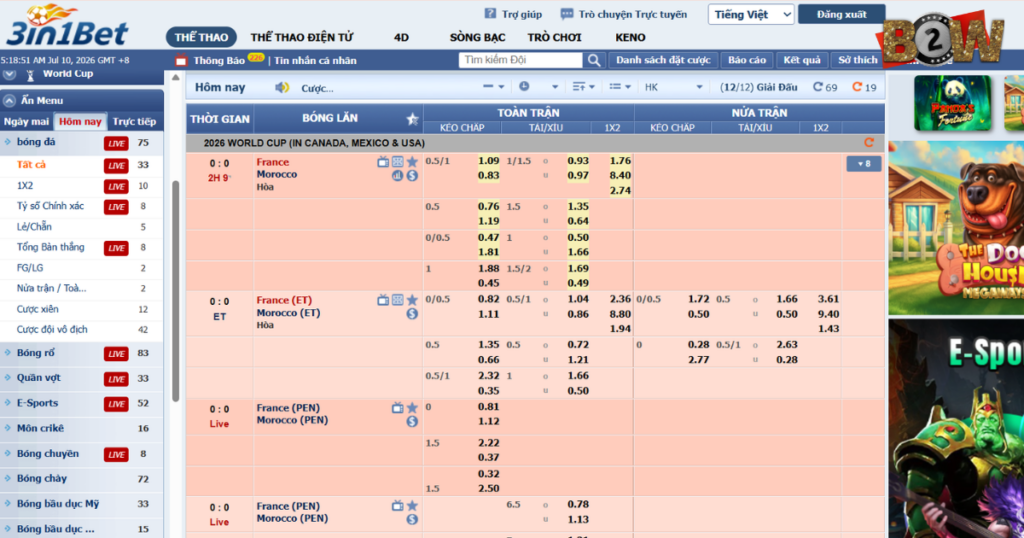Viewport: 1024px width, 538px height.
Task: Open the SÒNG BẠC casino tab
Action: [477, 37]
